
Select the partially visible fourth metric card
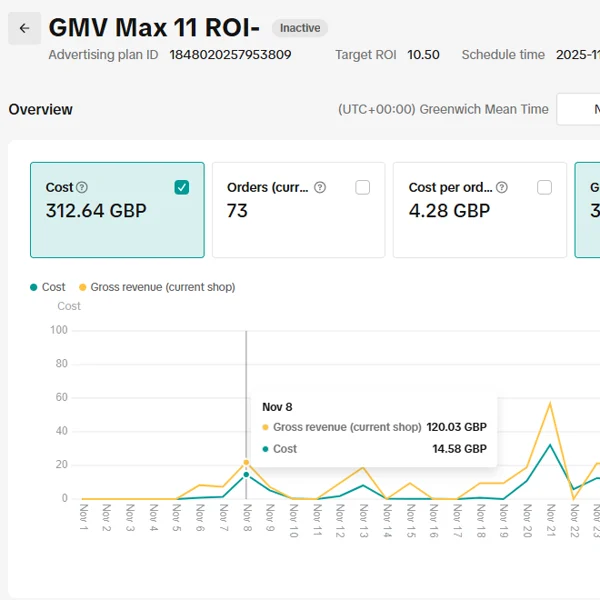coord(587,210)
